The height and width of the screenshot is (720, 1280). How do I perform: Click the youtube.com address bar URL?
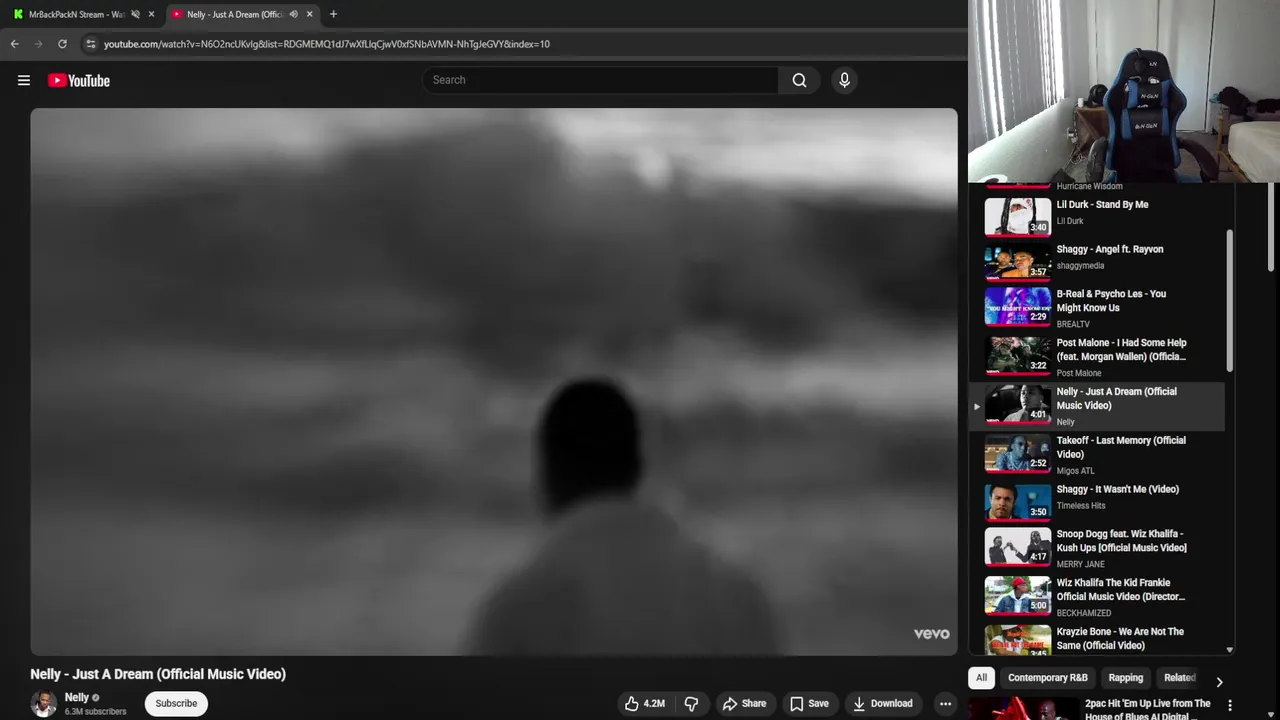pos(326,44)
